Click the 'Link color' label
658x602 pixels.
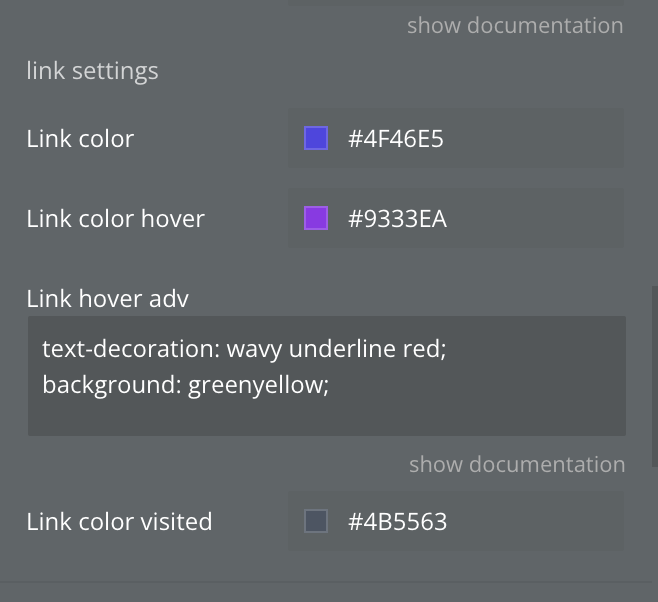pos(80,138)
